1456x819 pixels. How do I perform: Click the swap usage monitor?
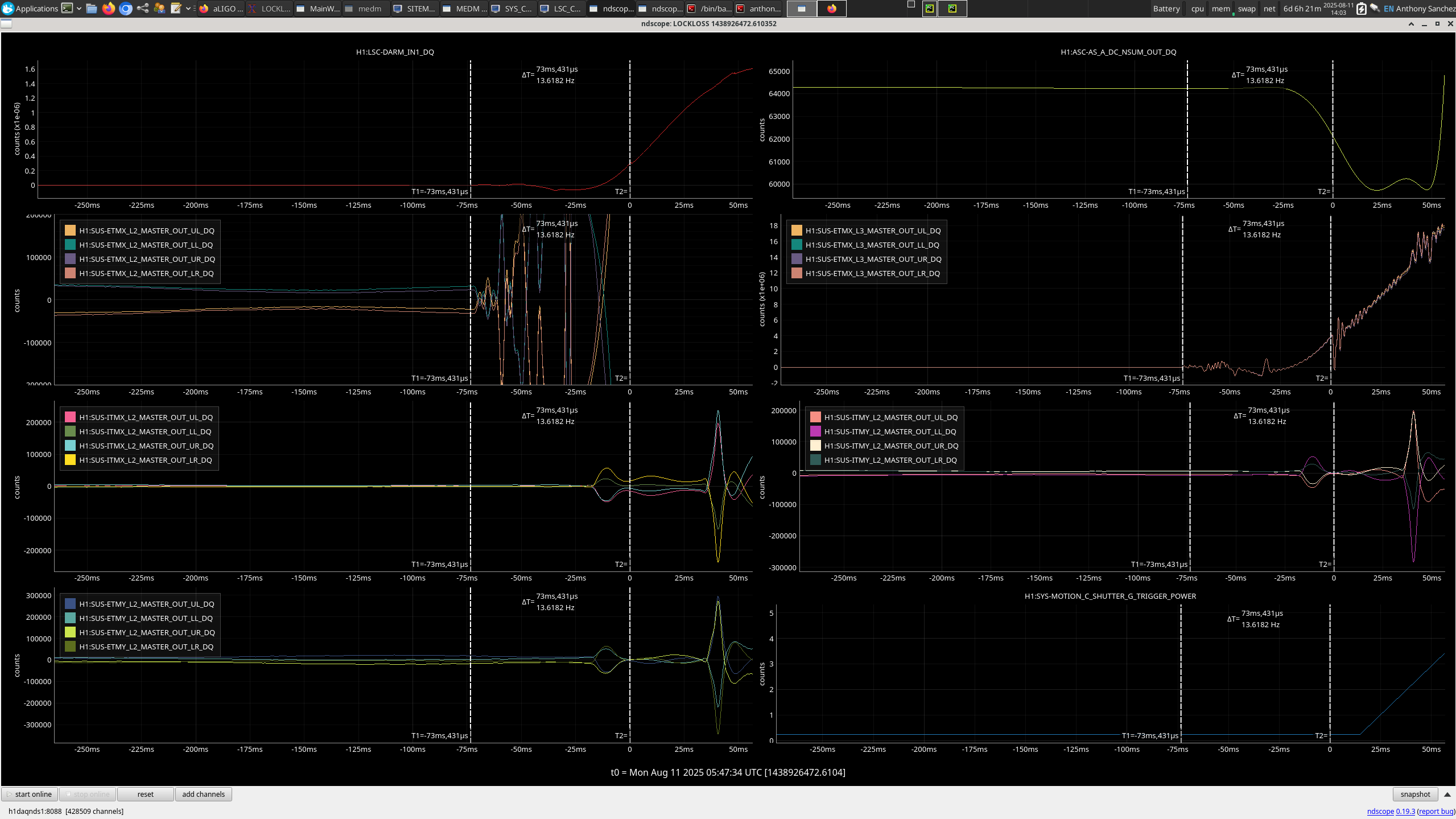pyautogui.click(x=1247, y=9)
